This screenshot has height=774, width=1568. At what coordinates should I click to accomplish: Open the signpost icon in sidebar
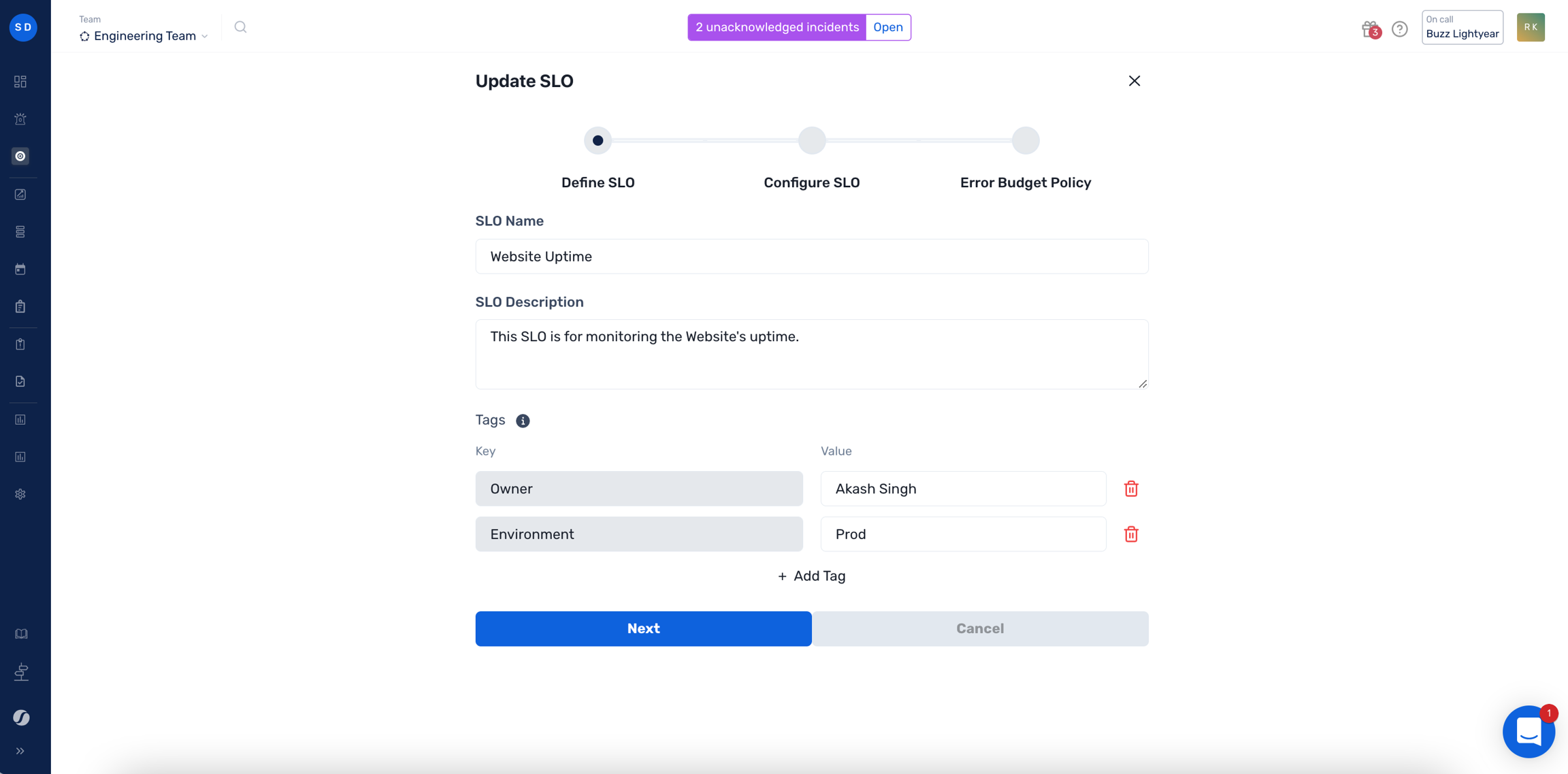tap(21, 673)
